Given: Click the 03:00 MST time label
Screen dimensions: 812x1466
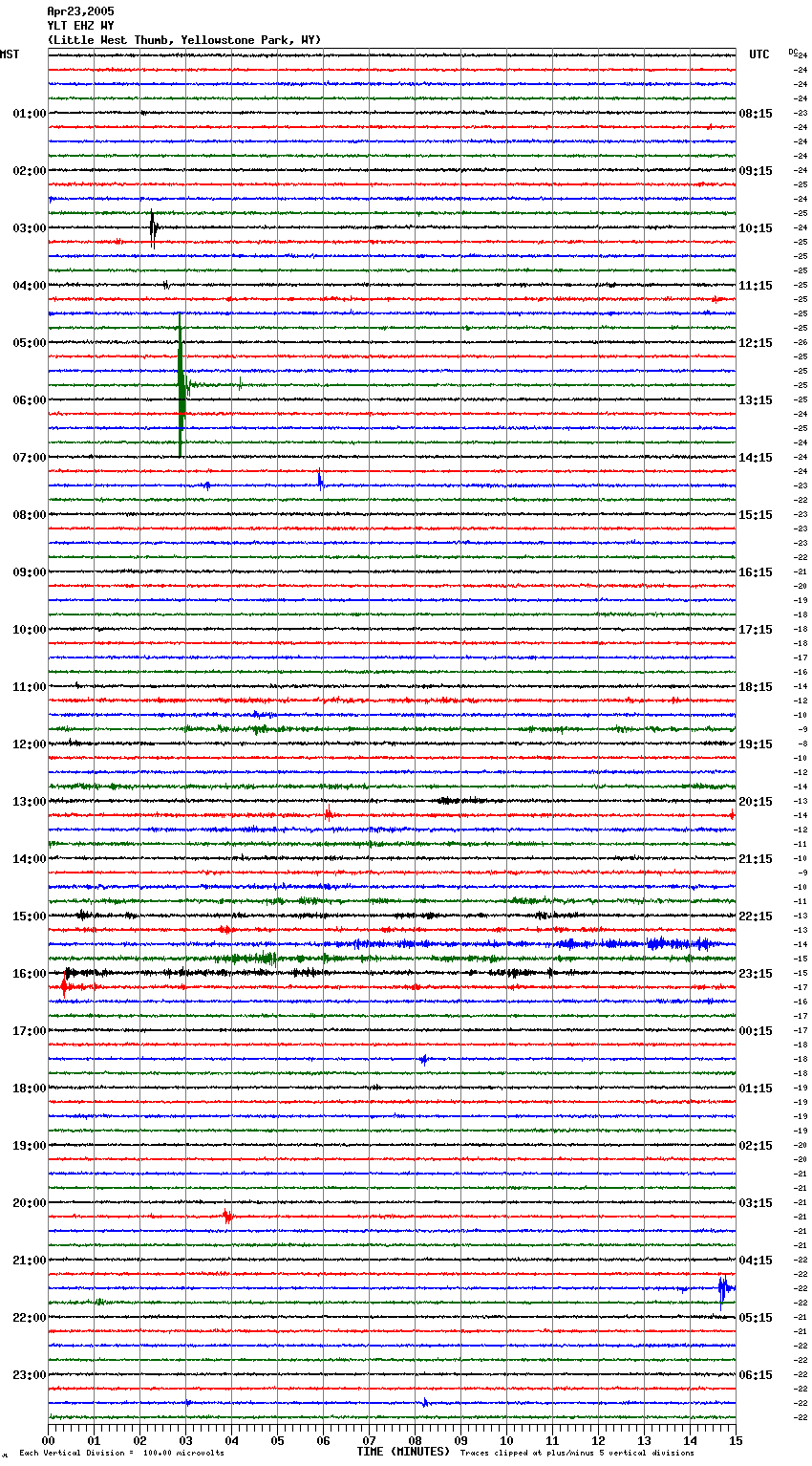Looking at the screenshot, I should tap(30, 228).
